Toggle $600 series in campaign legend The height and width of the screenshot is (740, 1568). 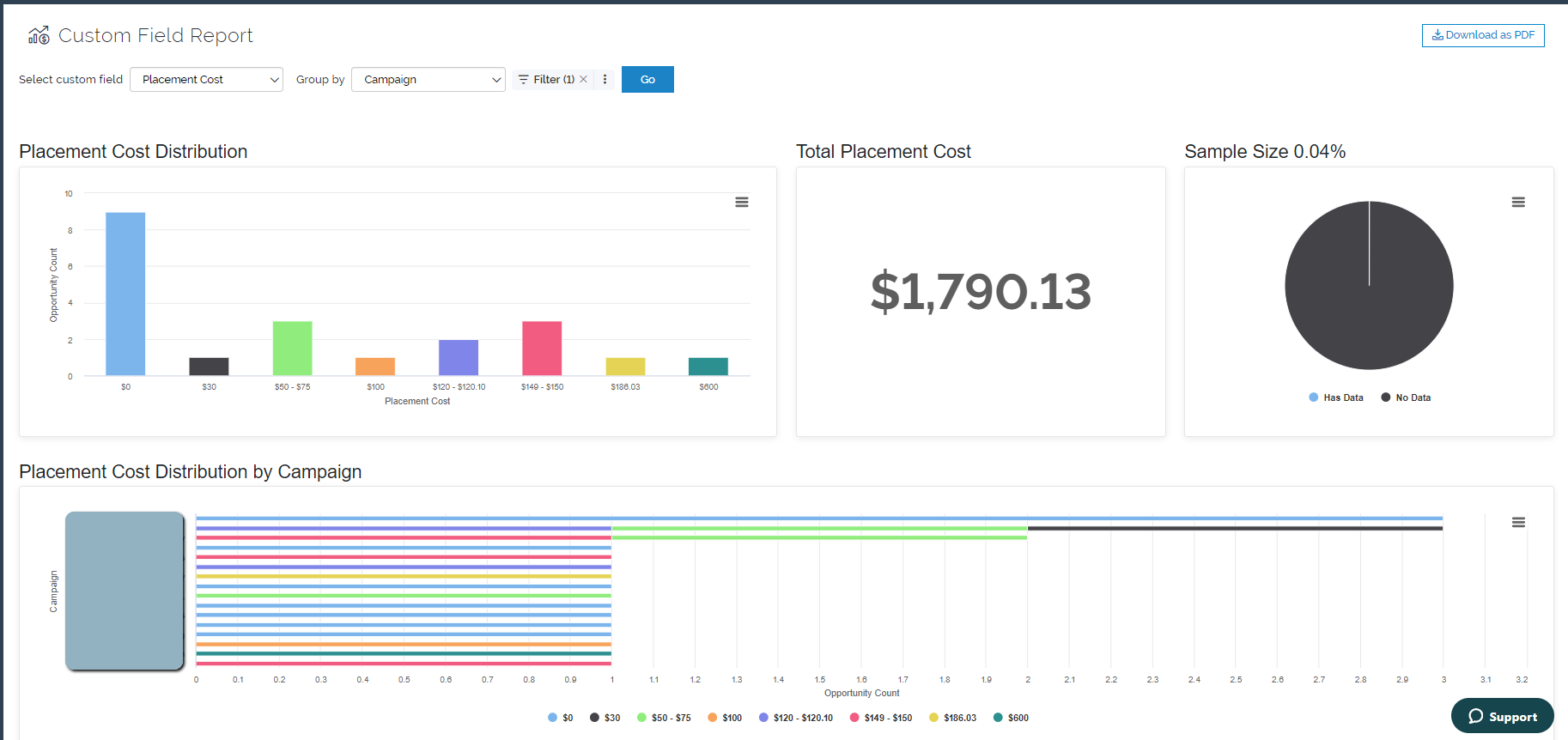tap(1011, 718)
